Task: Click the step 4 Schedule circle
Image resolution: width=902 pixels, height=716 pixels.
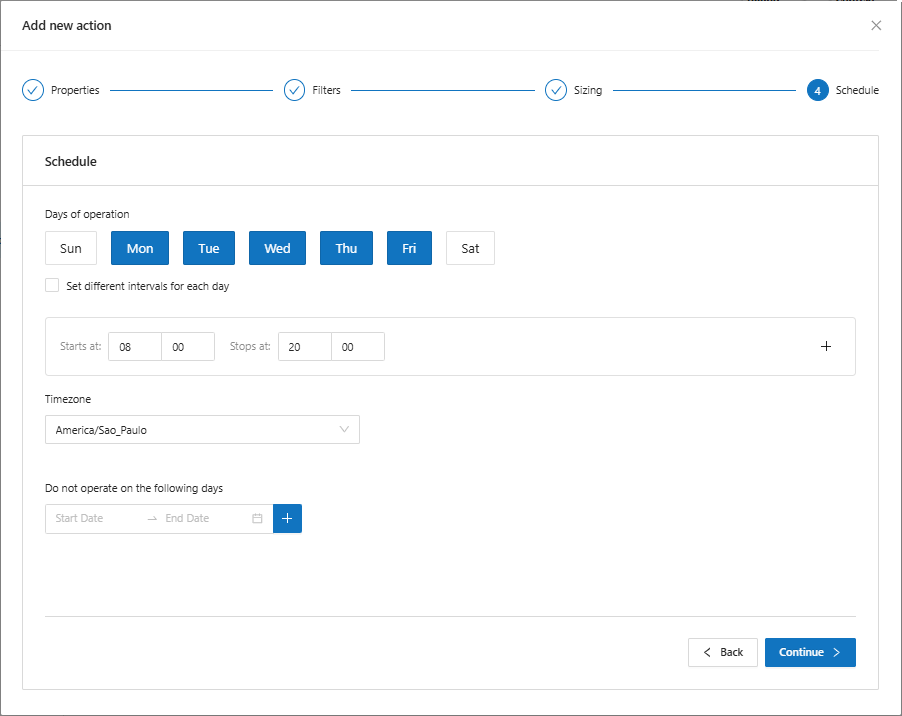Action: coord(817,90)
